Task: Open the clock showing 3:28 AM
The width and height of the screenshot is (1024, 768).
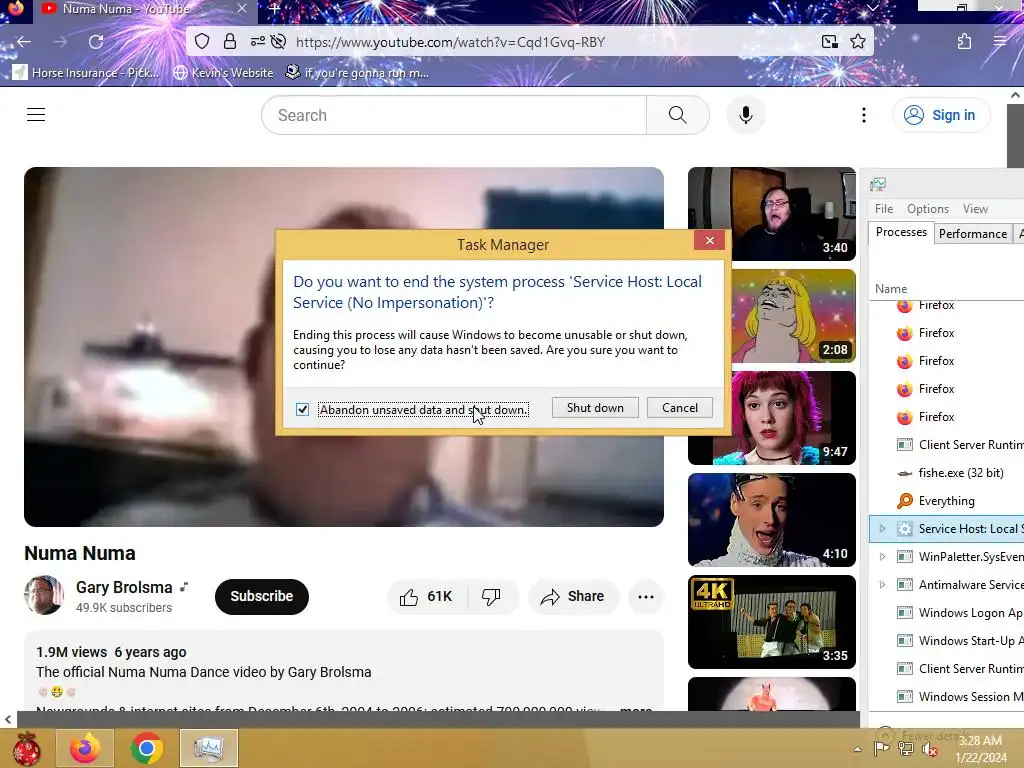Action: click(x=980, y=749)
